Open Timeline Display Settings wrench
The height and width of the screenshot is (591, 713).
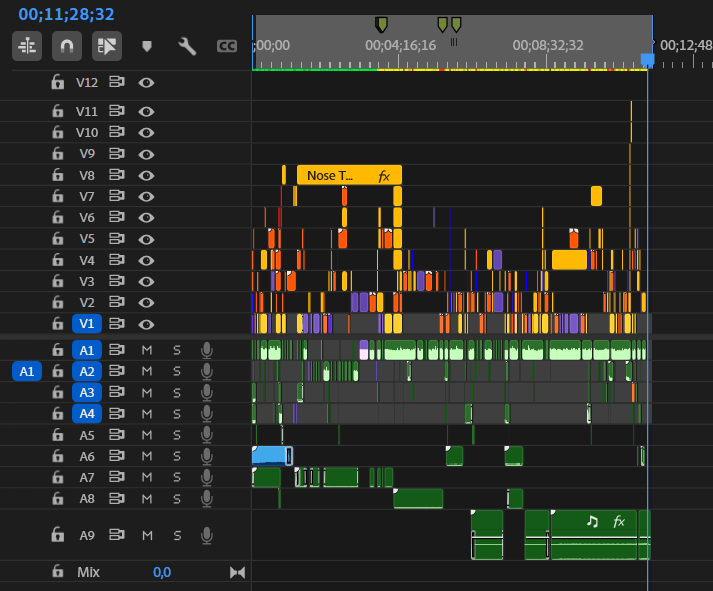(x=187, y=46)
